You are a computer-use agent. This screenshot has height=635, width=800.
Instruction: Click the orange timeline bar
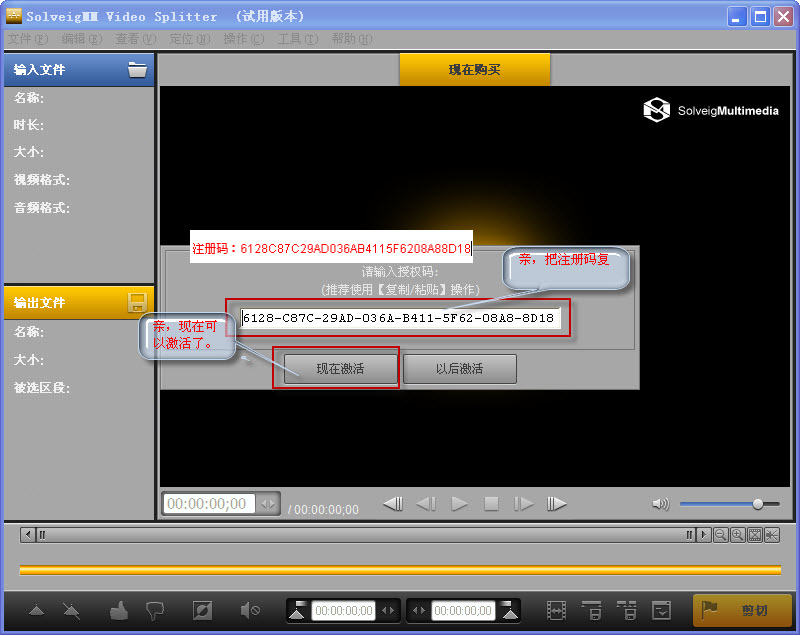tap(401, 570)
